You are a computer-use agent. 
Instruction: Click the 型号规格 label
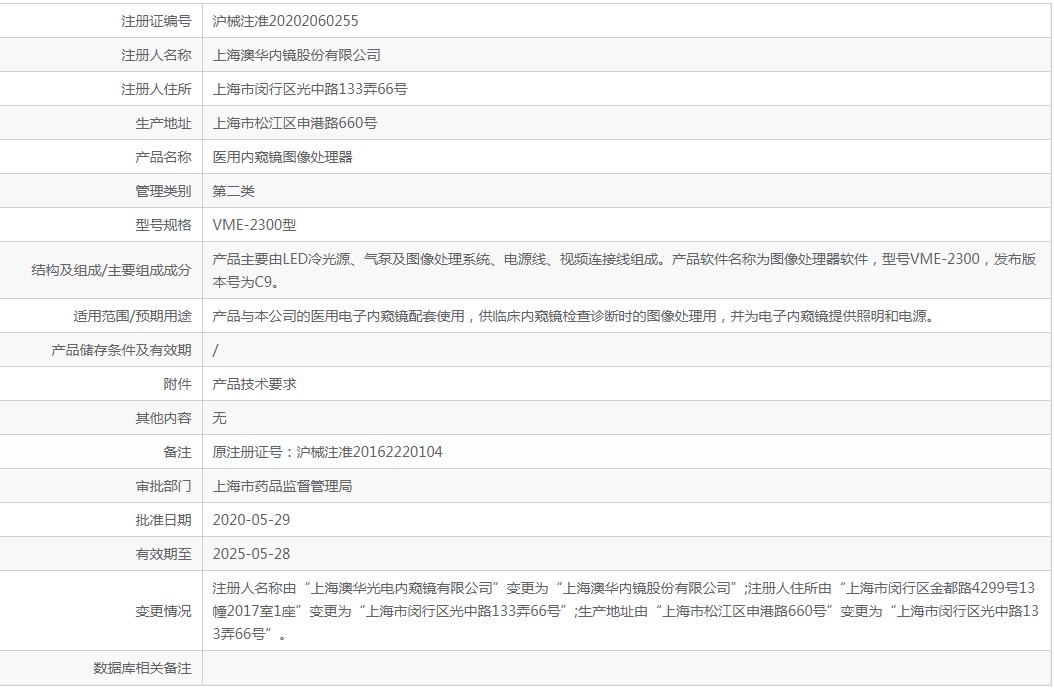pos(163,225)
